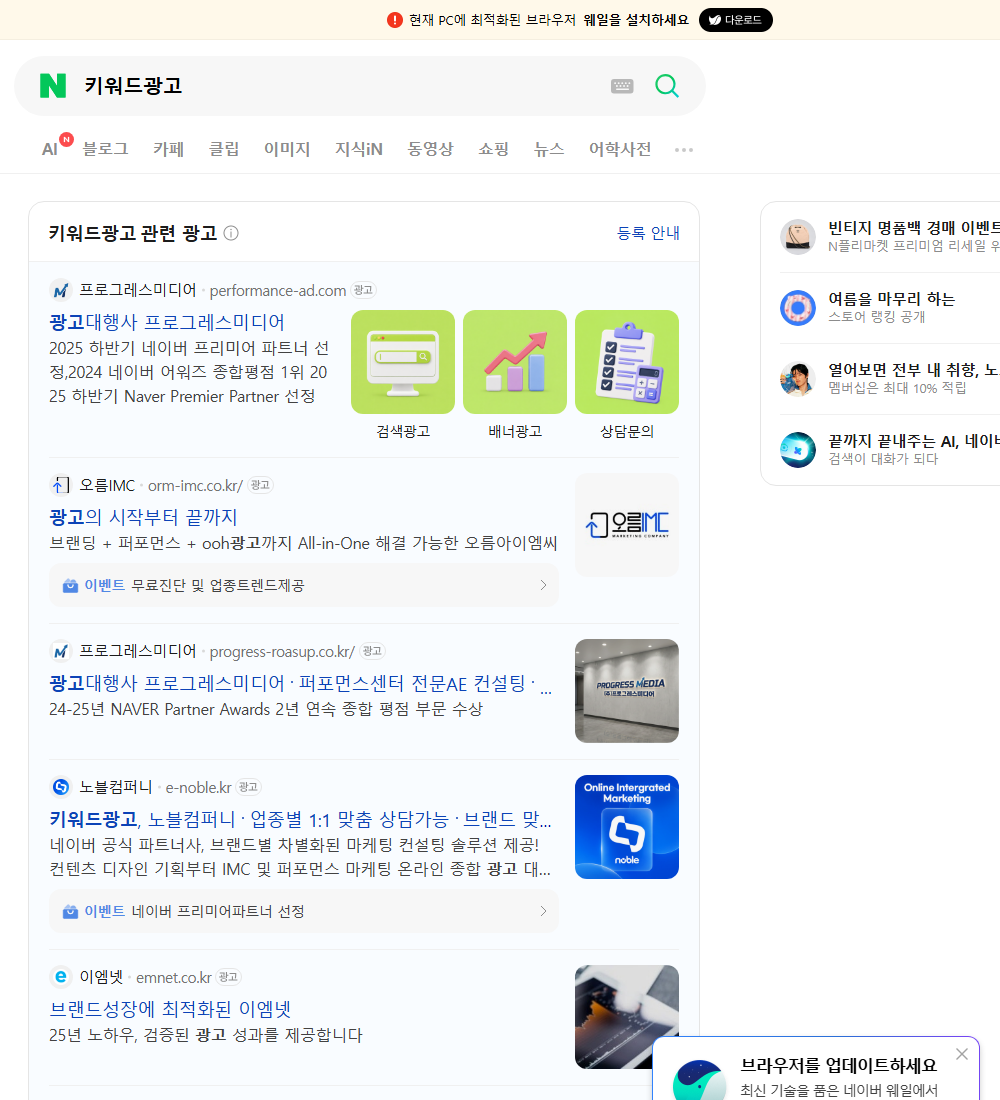The height and width of the screenshot is (1100, 1000).
Task: Click the whale browser icon in update popup
Action: [699, 1080]
